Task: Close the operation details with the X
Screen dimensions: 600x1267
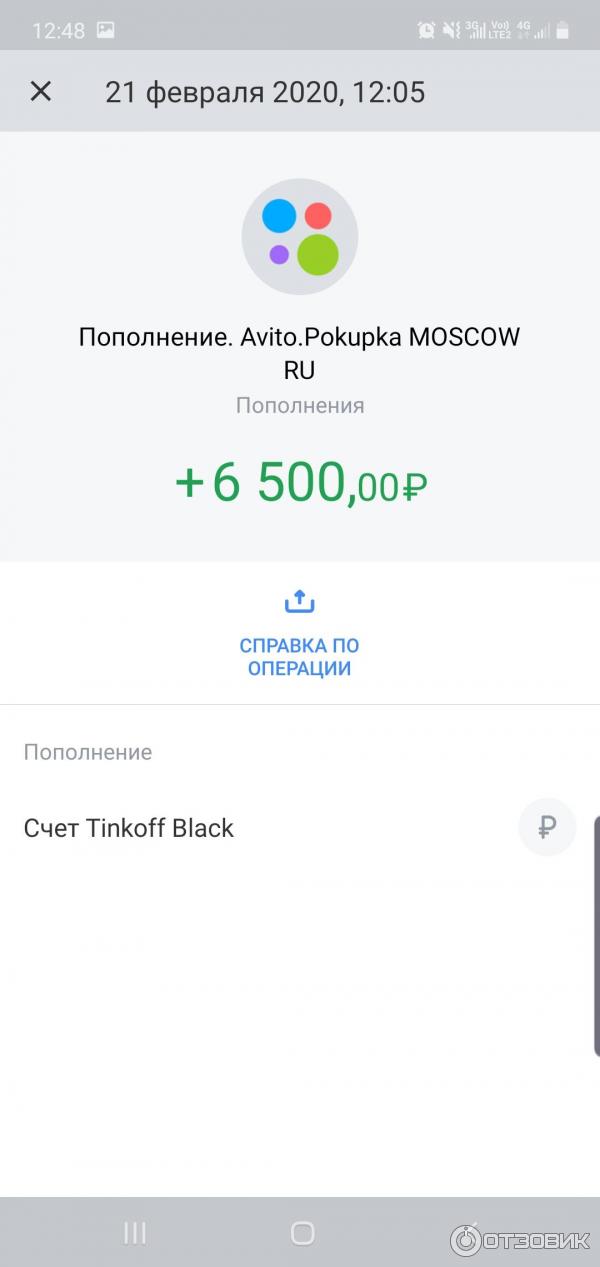Action: (40, 92)
